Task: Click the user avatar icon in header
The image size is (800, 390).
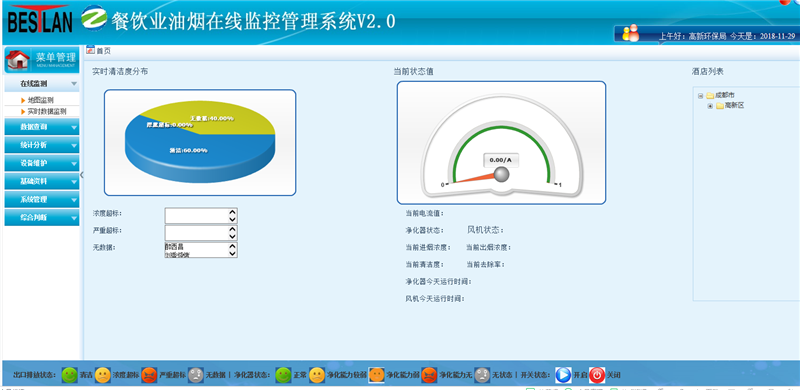Action: pyautogui.click(x=631, y=33)
